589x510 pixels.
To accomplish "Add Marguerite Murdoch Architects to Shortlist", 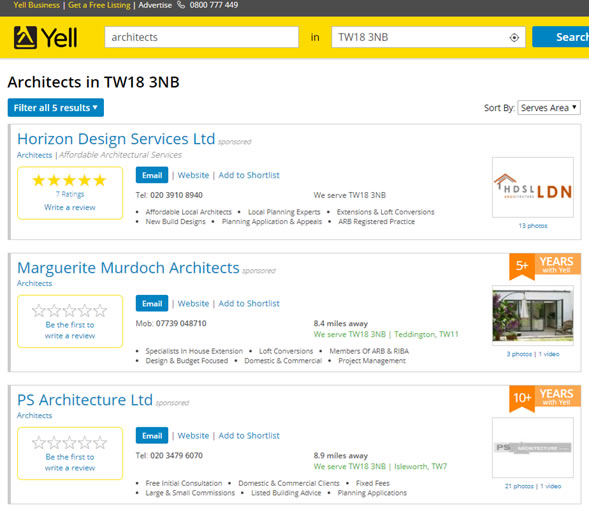I will 249,303.
